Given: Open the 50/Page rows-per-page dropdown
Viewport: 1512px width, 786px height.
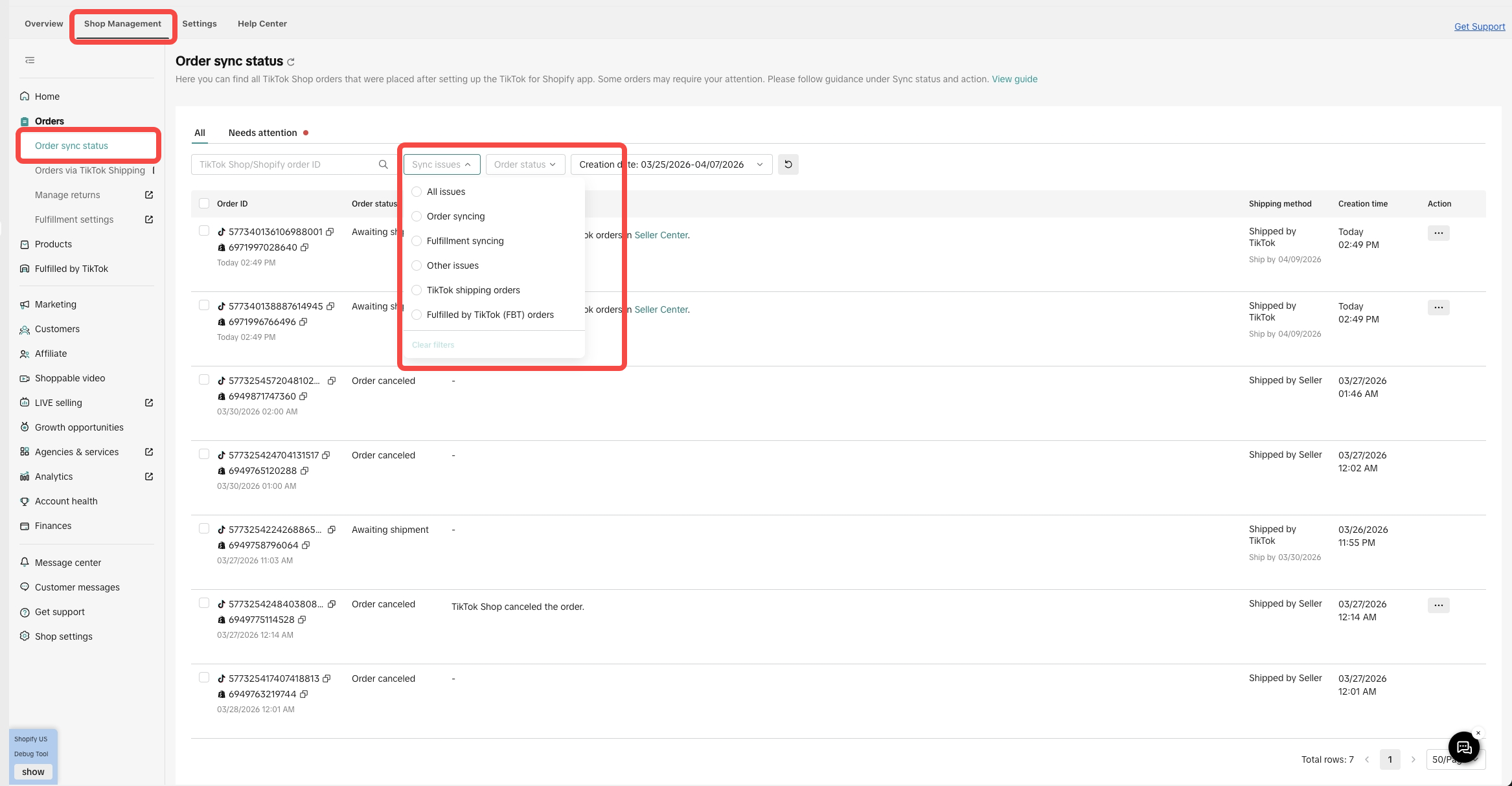Looking at the screenshot, I should coord(1456,759).
